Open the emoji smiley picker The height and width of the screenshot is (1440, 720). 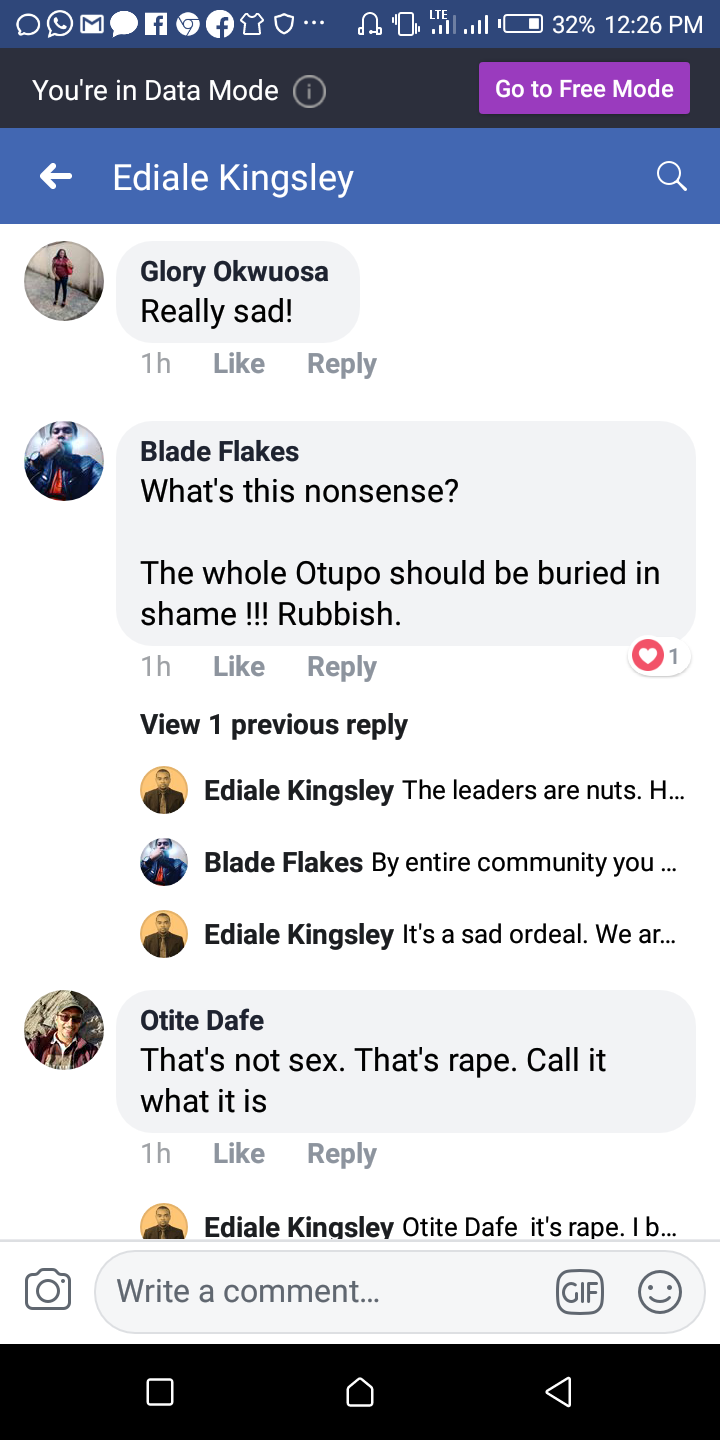pyautogui.click(x=660, y=1292)
